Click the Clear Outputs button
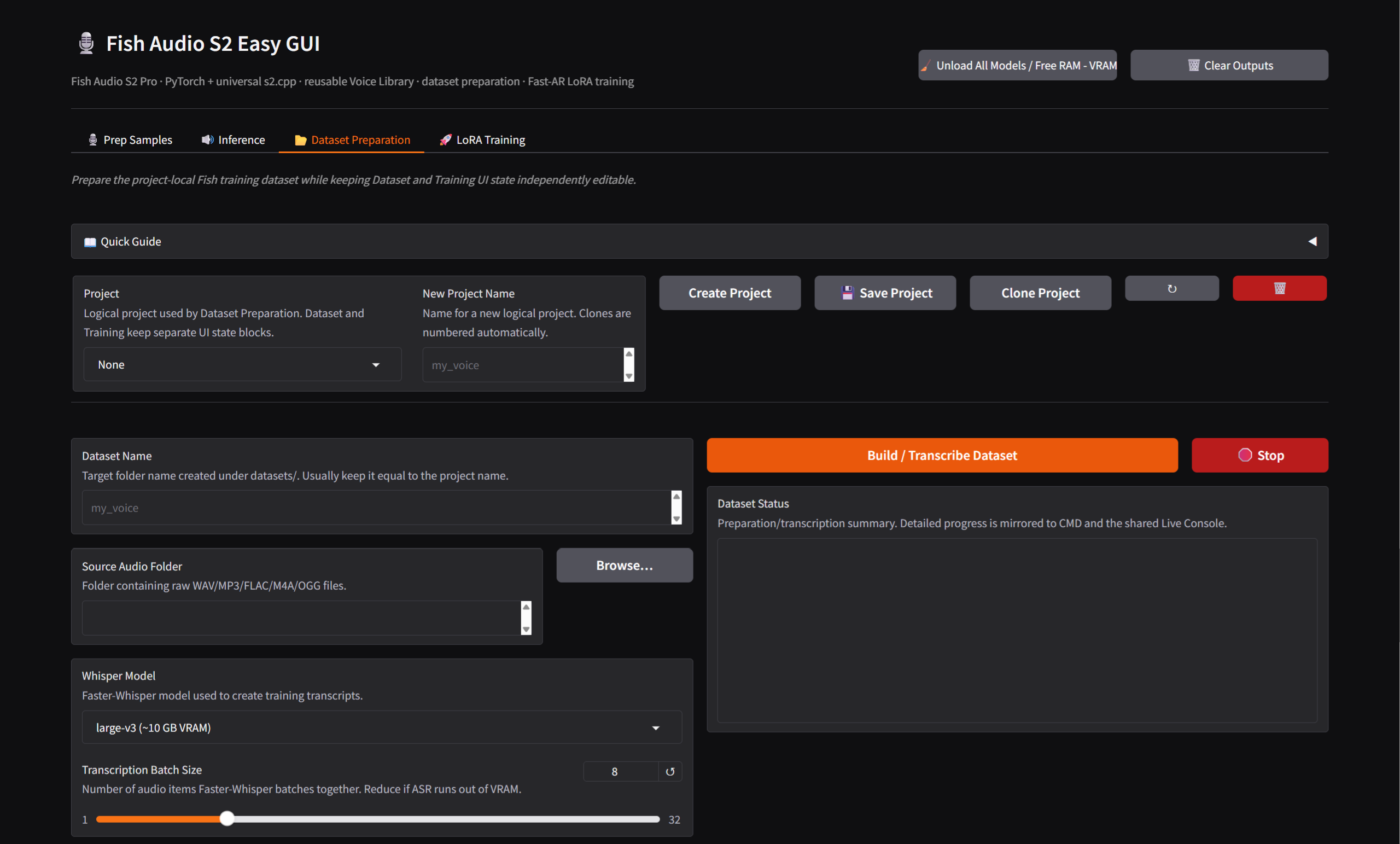Screen dimensions: 1400x844 click(1229, 65)
